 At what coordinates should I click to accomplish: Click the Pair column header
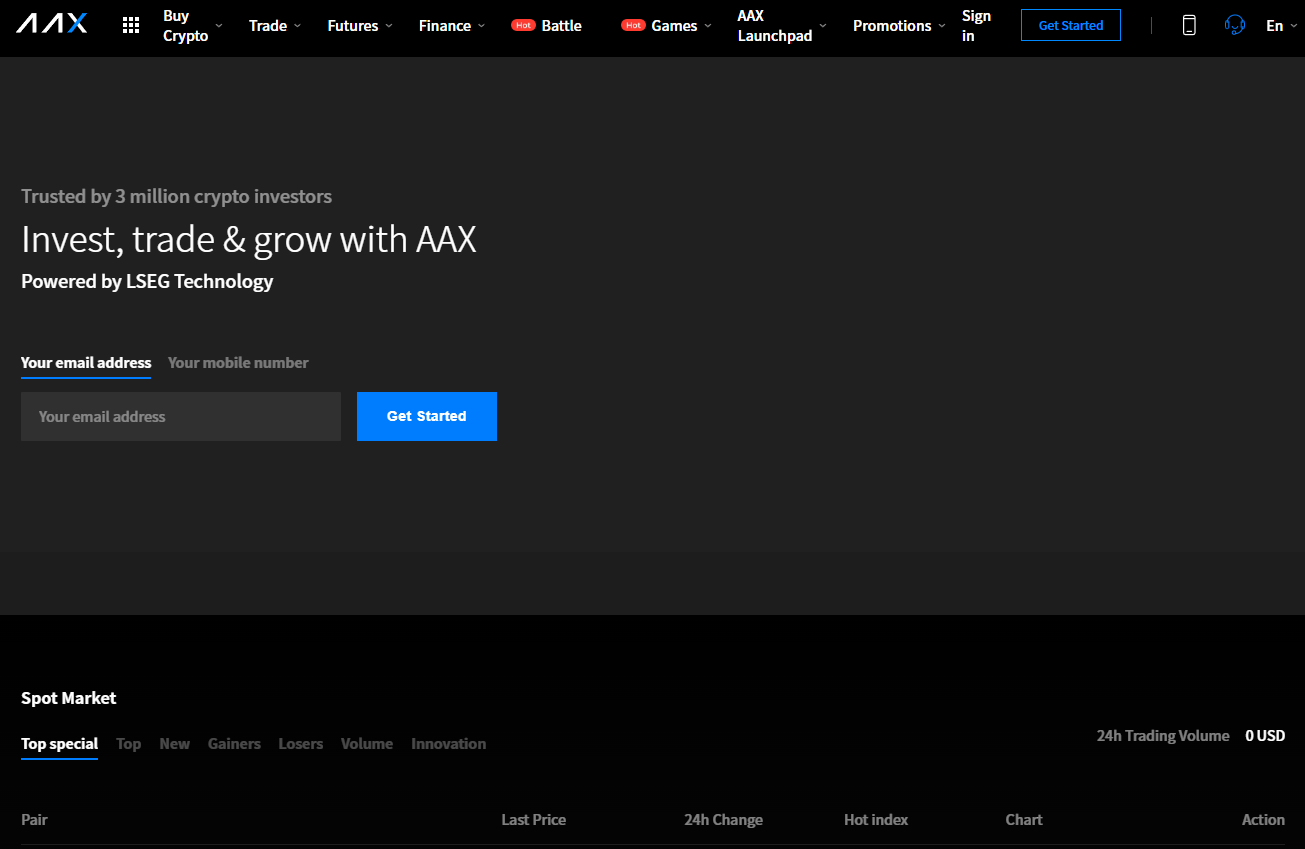pyautogui.click(x=34, y=820)
